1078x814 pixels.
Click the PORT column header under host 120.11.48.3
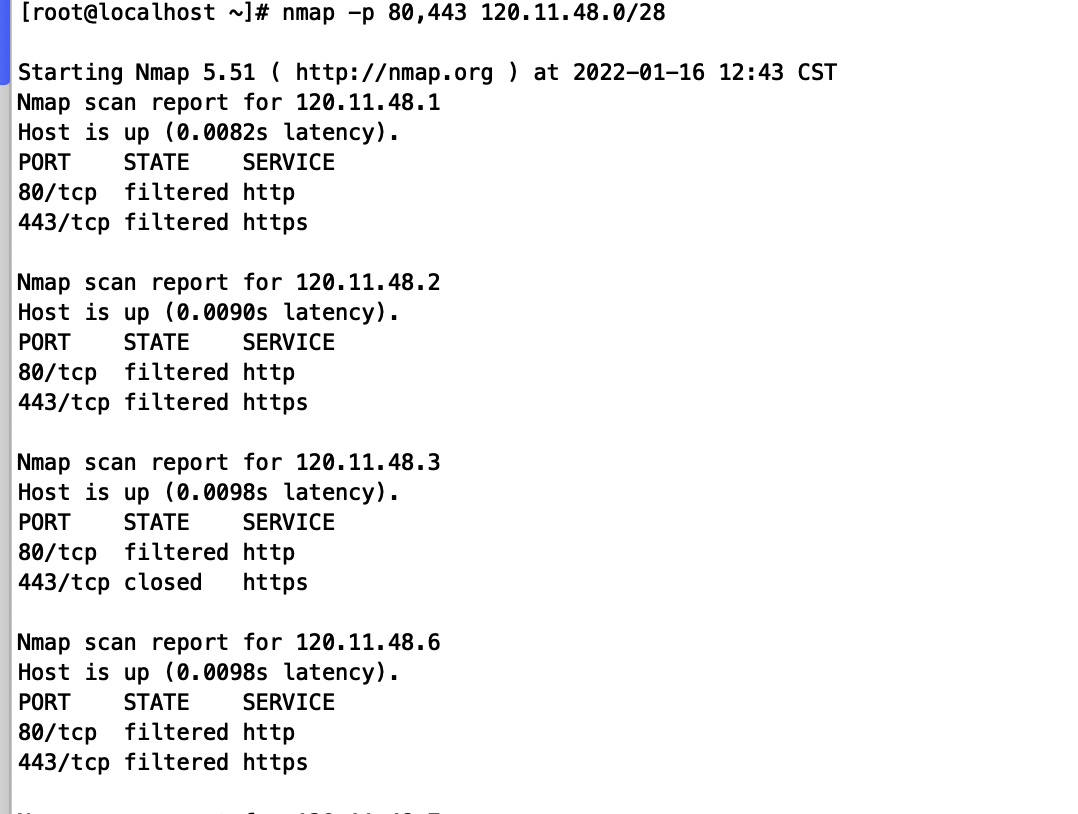[x=44, y=522]
